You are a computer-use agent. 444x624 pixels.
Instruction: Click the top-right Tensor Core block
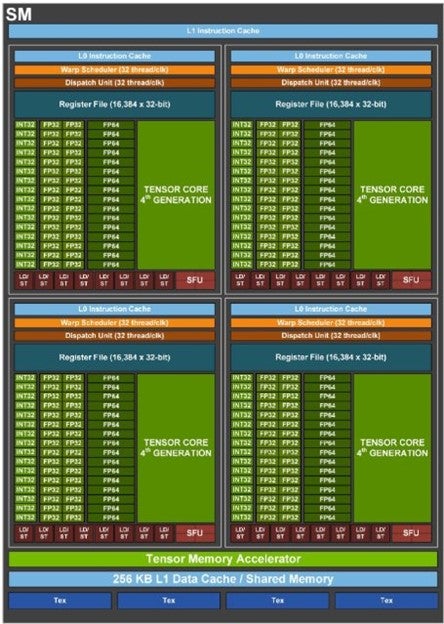392,195
